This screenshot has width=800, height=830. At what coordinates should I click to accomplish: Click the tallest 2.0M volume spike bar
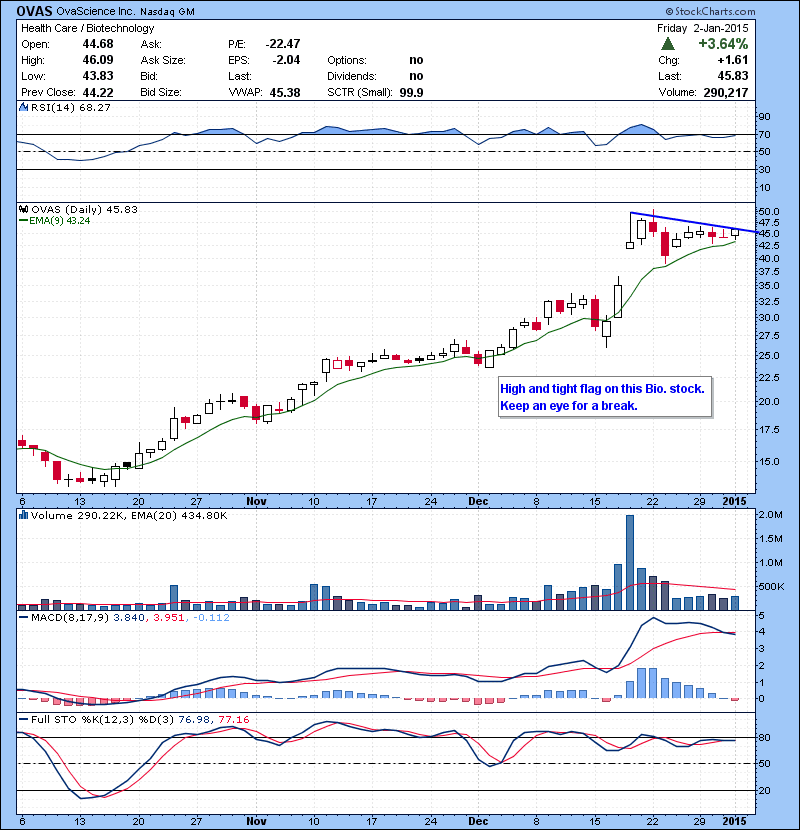tap(630, 563)
